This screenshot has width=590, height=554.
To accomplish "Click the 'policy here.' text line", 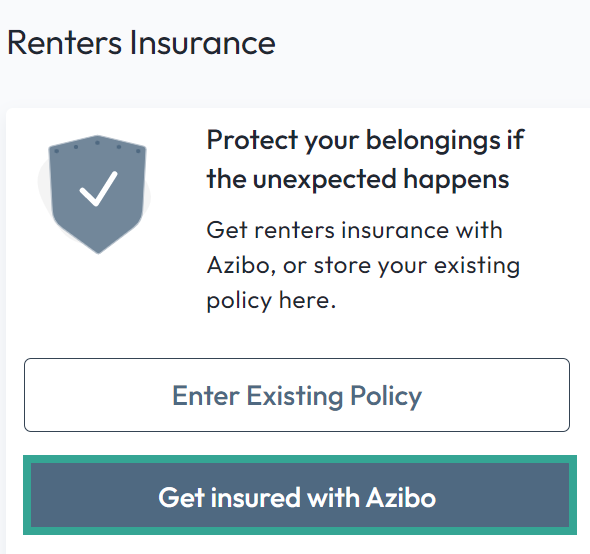I will (271, 301).
